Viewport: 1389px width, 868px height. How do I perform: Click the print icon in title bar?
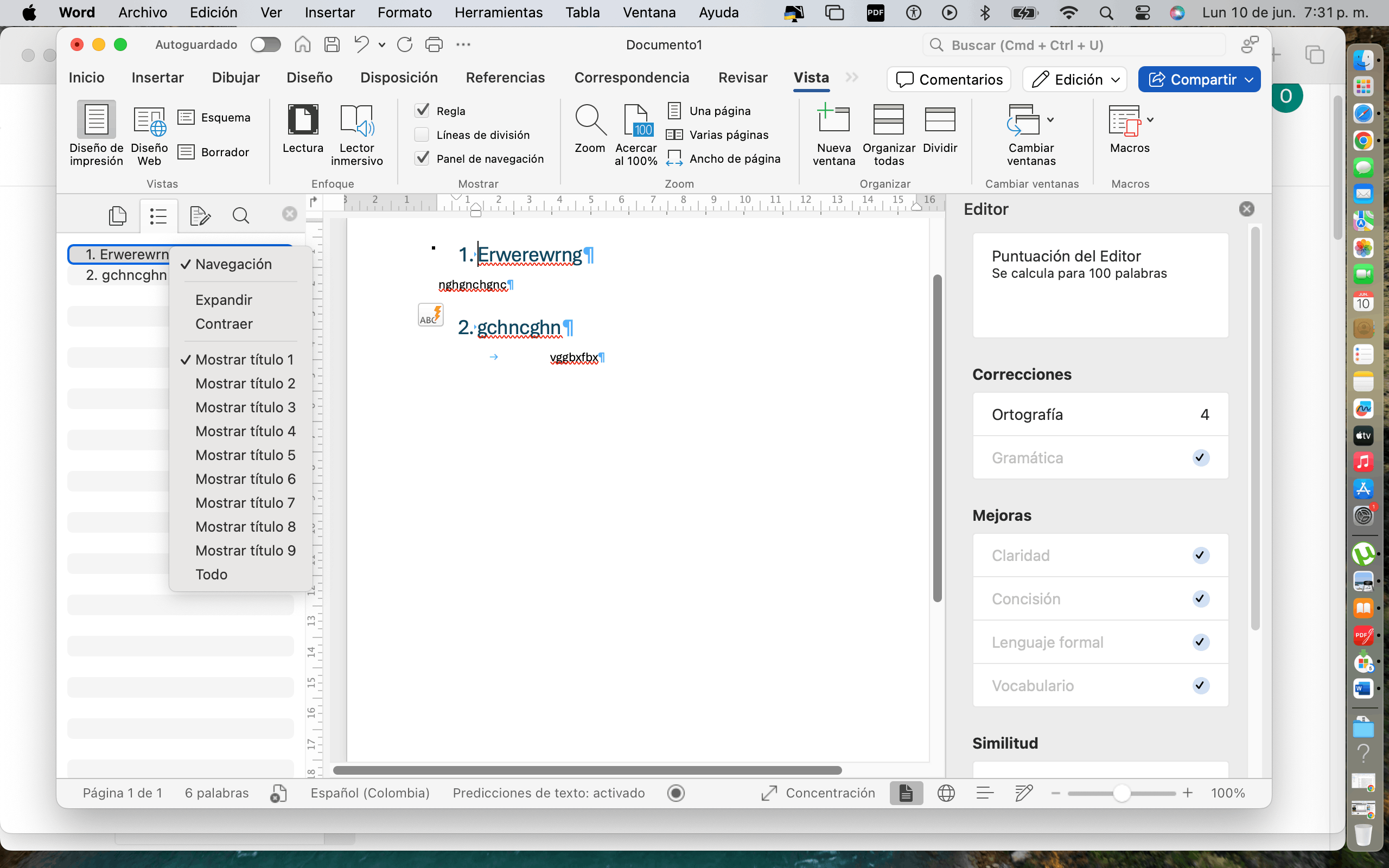point(434,45)
